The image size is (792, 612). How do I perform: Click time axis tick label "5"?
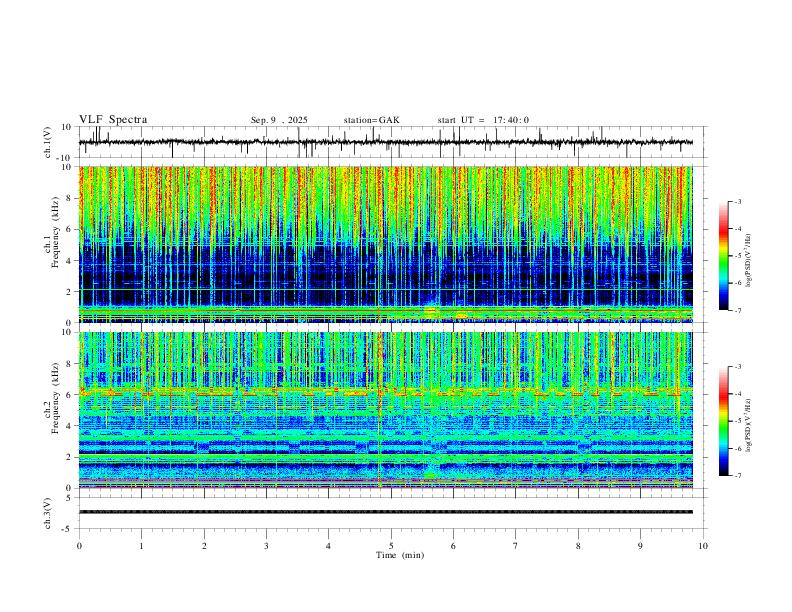click(x=391, y=546)
